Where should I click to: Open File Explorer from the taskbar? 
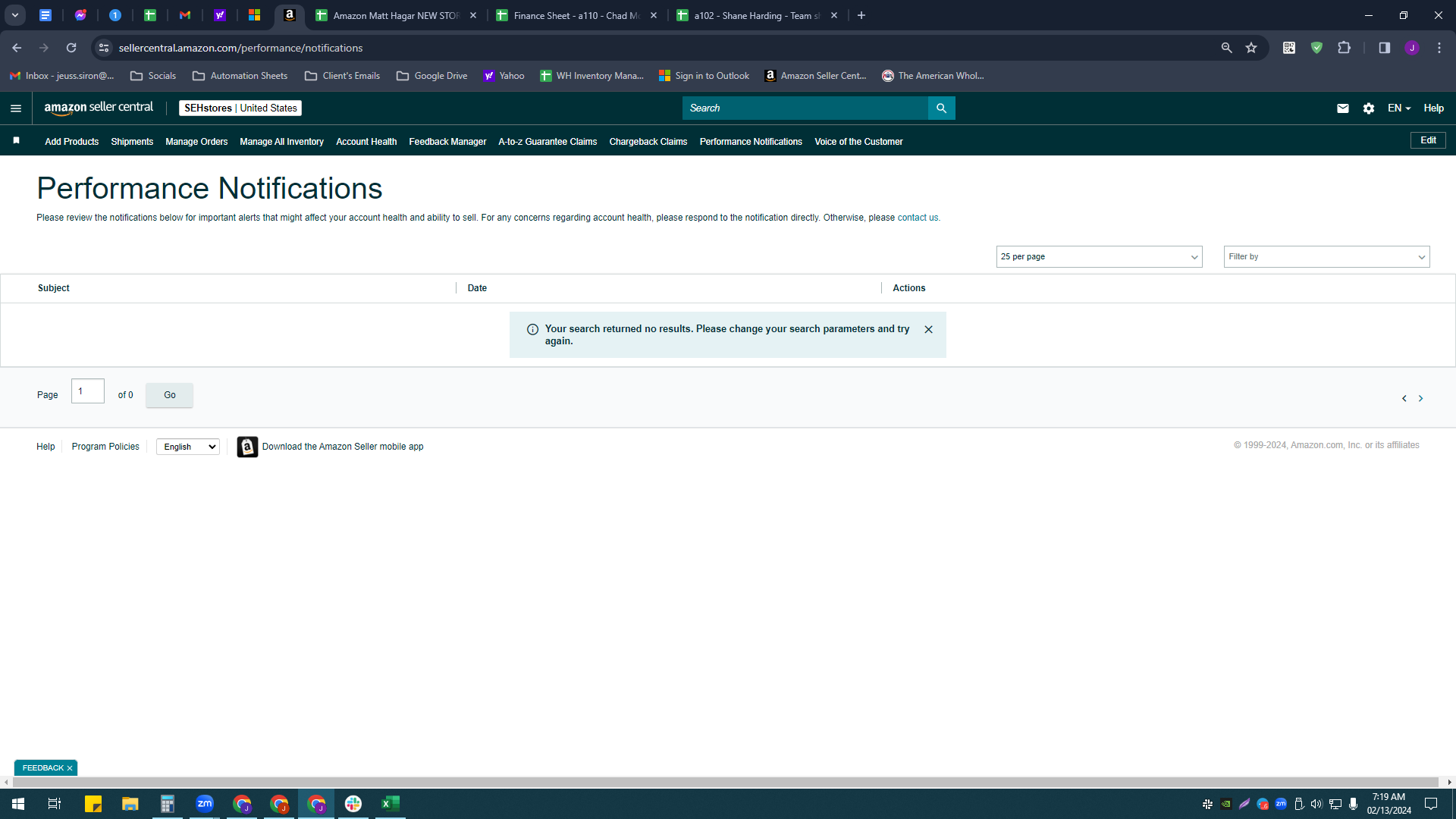[x=130, y=804]
